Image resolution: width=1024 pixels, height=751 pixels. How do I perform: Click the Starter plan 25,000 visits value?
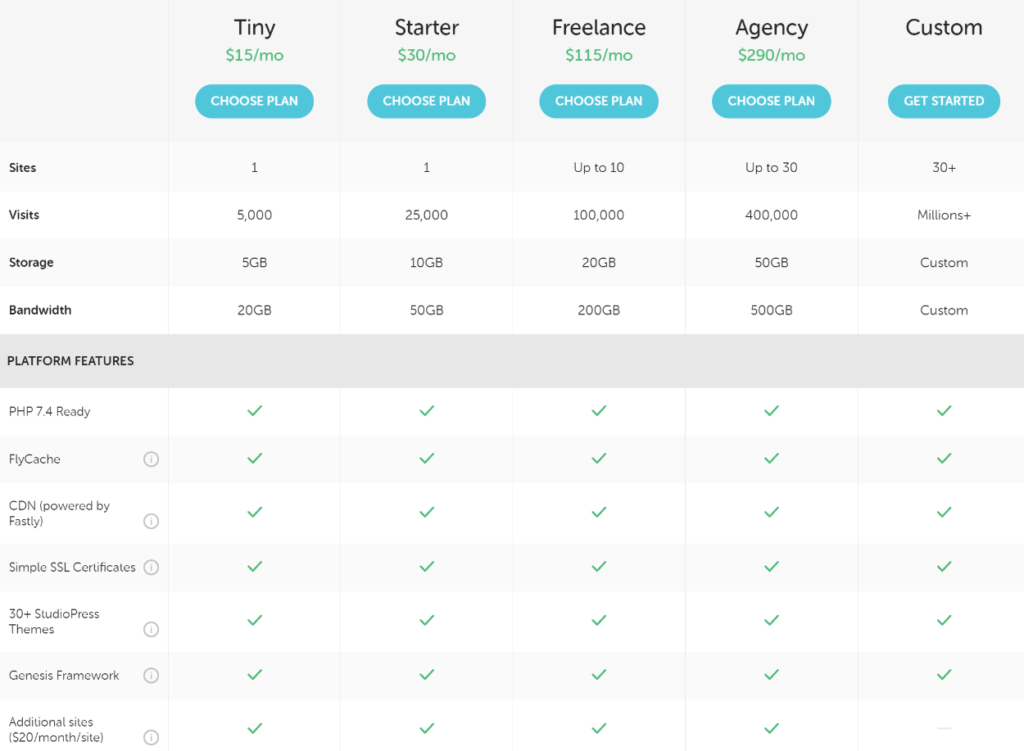pos(426,215)
